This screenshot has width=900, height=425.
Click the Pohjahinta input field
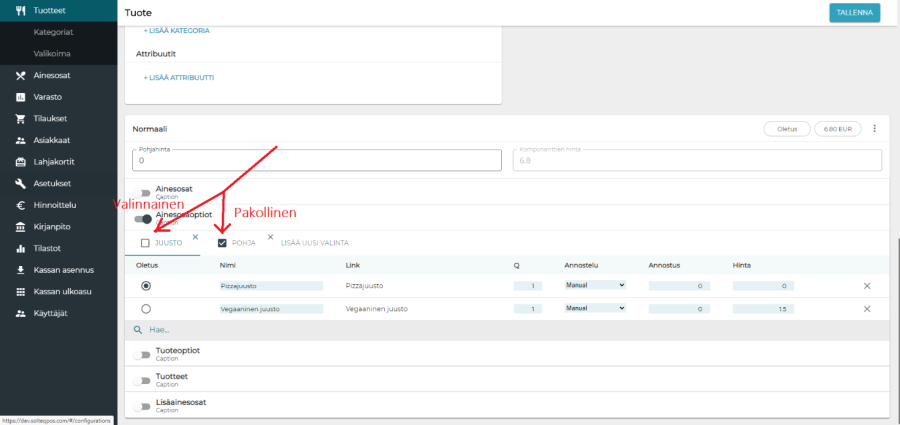point(316,160)
